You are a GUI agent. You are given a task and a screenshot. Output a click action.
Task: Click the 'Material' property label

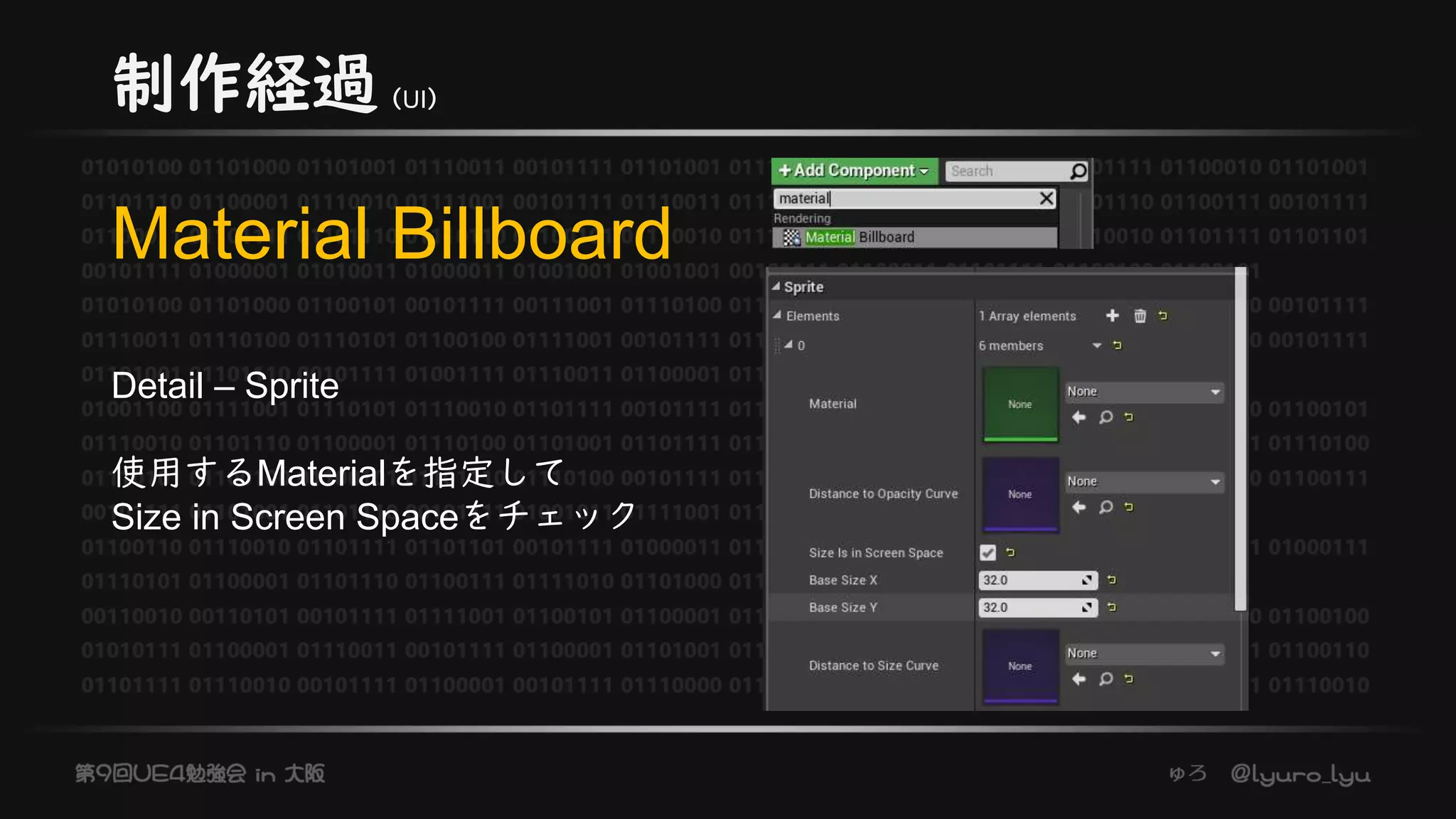click(x=833, y=404)
